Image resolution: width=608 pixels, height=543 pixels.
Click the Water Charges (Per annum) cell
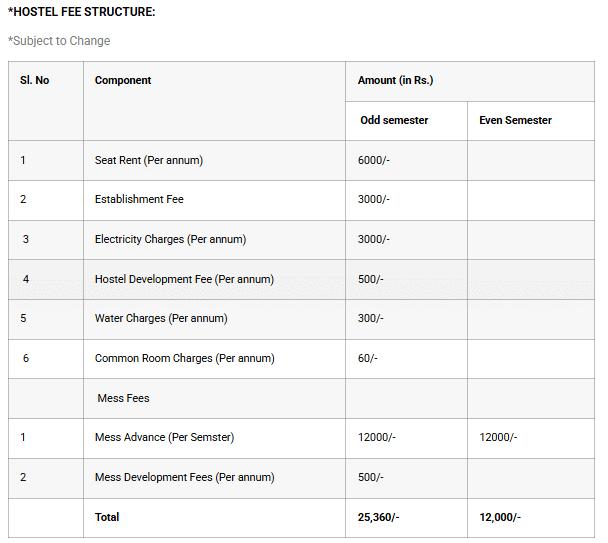coord(161,318)
